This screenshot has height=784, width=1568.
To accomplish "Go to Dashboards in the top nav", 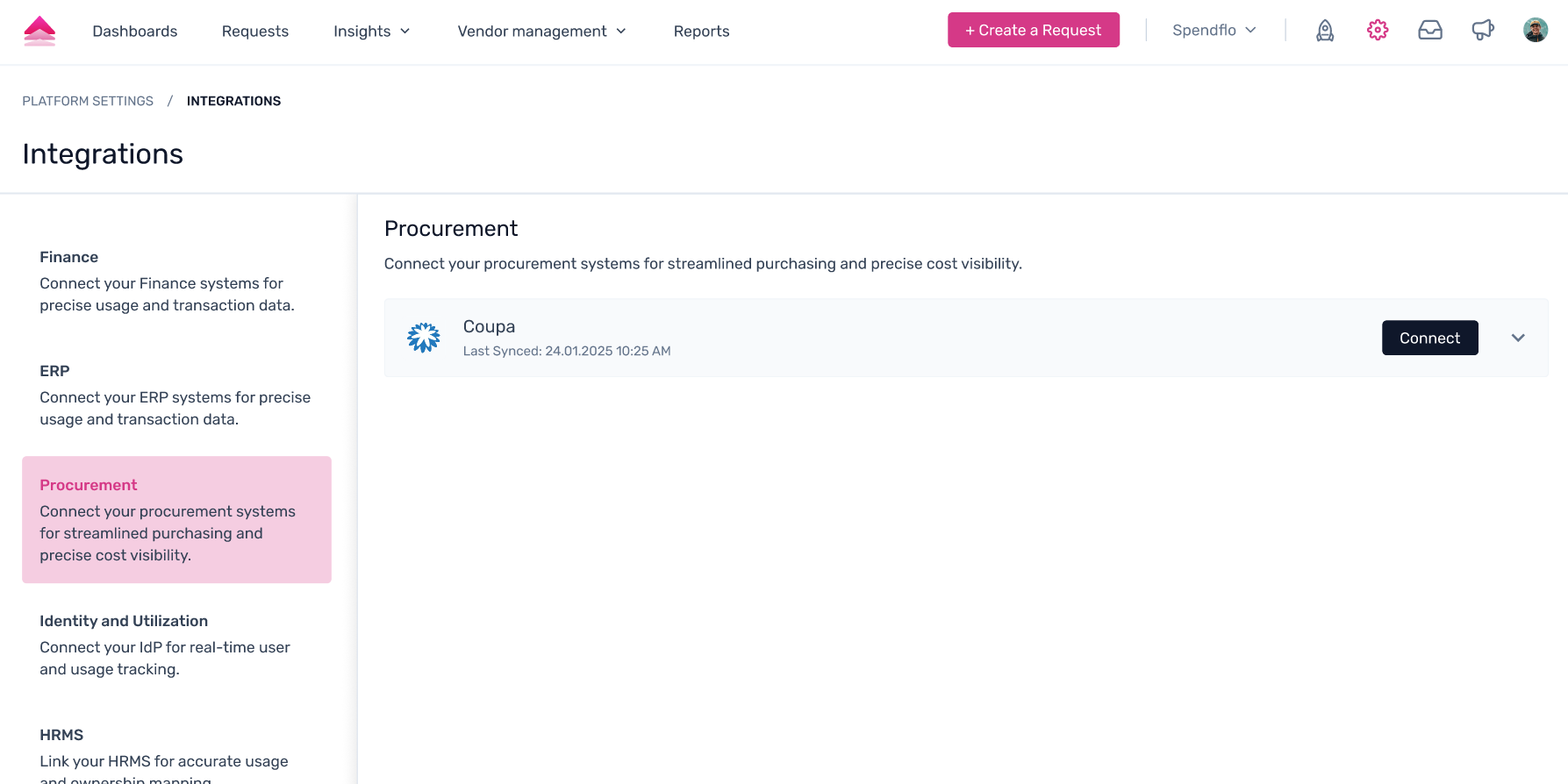I will pyautogui.click(x=135, y=32).
